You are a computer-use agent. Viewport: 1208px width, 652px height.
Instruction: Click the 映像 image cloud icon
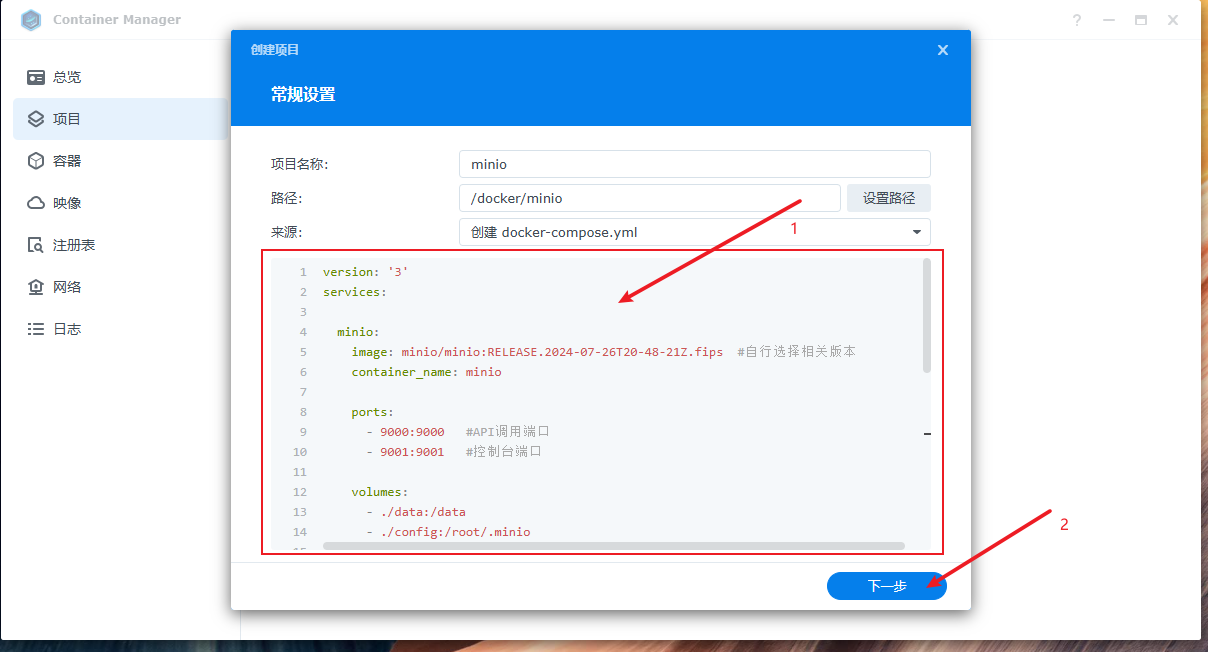[x=36, y=203]
